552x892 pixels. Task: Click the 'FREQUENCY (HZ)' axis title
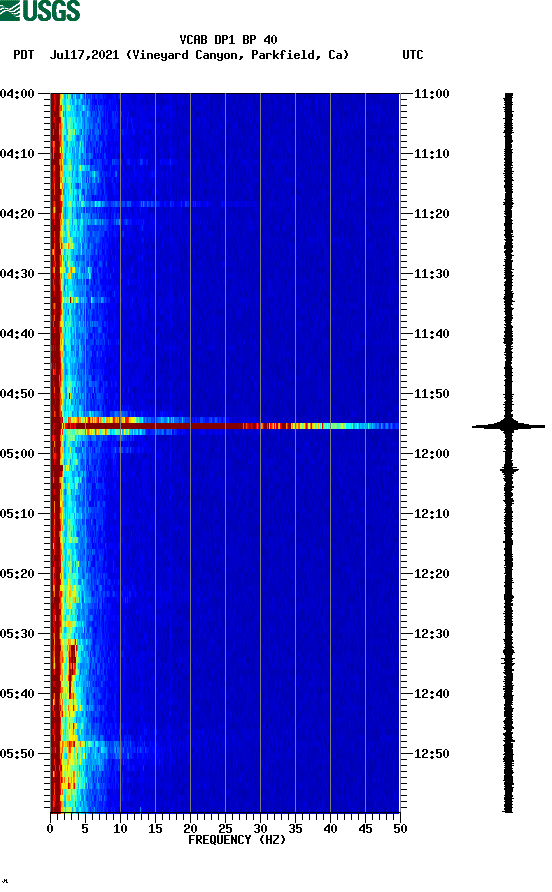click(237, 840)
